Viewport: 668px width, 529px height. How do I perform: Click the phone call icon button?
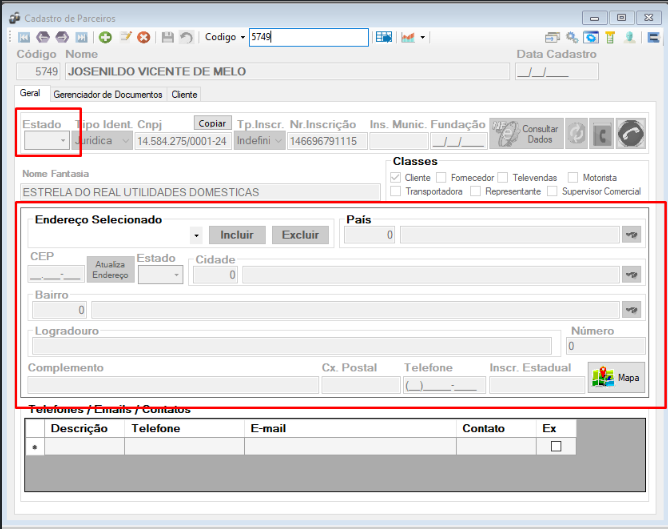click(631, 134)
